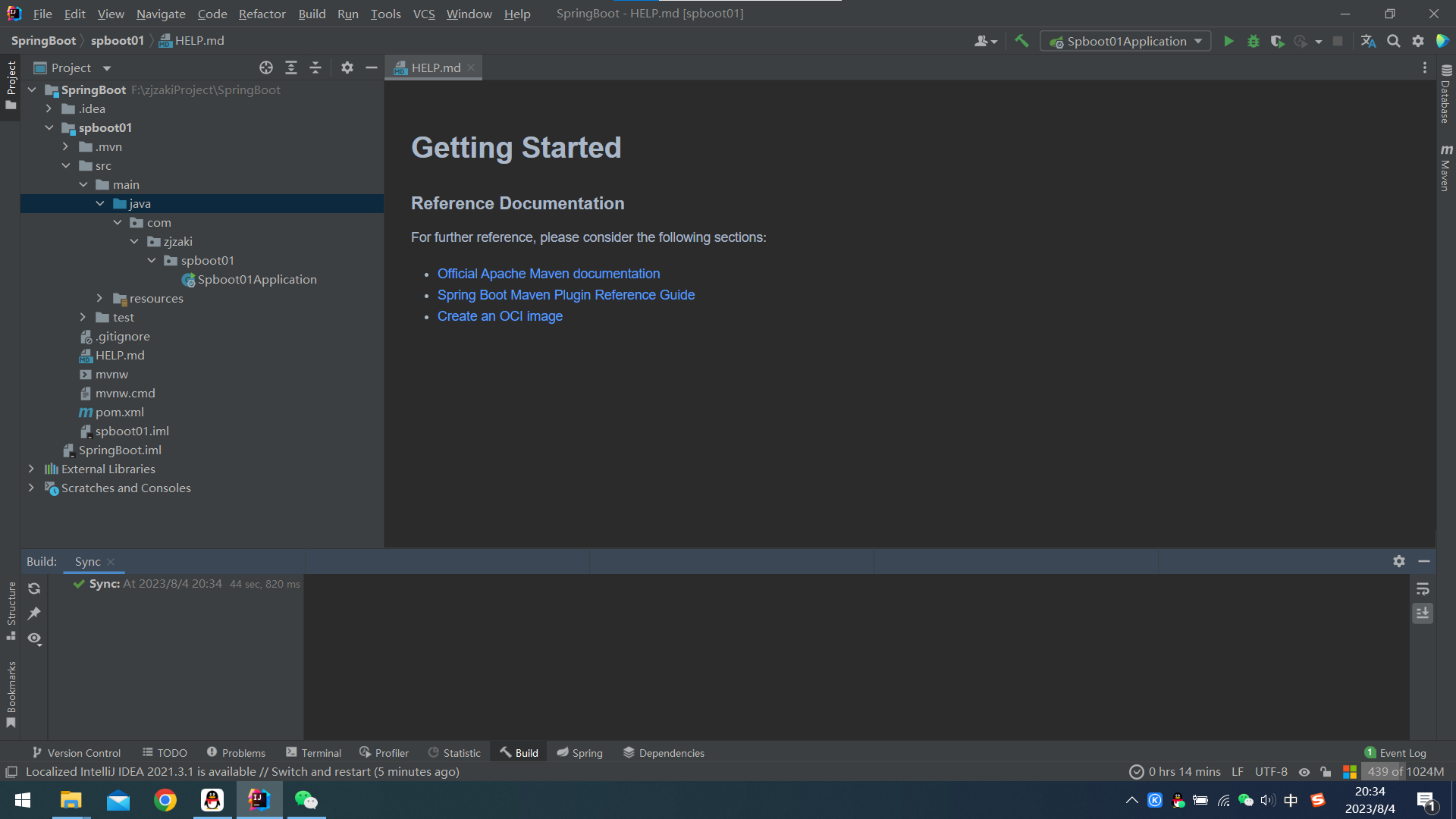Click the Windows Start button
1456x819 pixels.
point(23,800)
